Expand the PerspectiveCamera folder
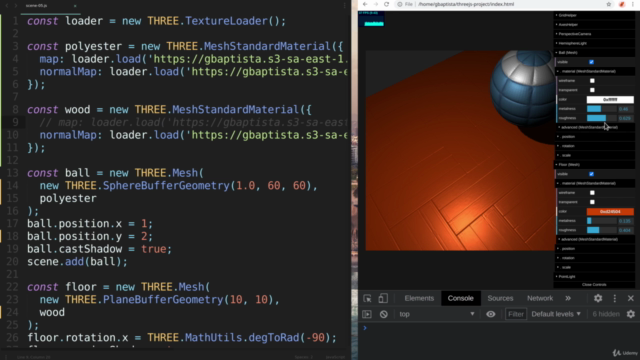The width and height of the screenshot is (640, 360). pos(594,34)
